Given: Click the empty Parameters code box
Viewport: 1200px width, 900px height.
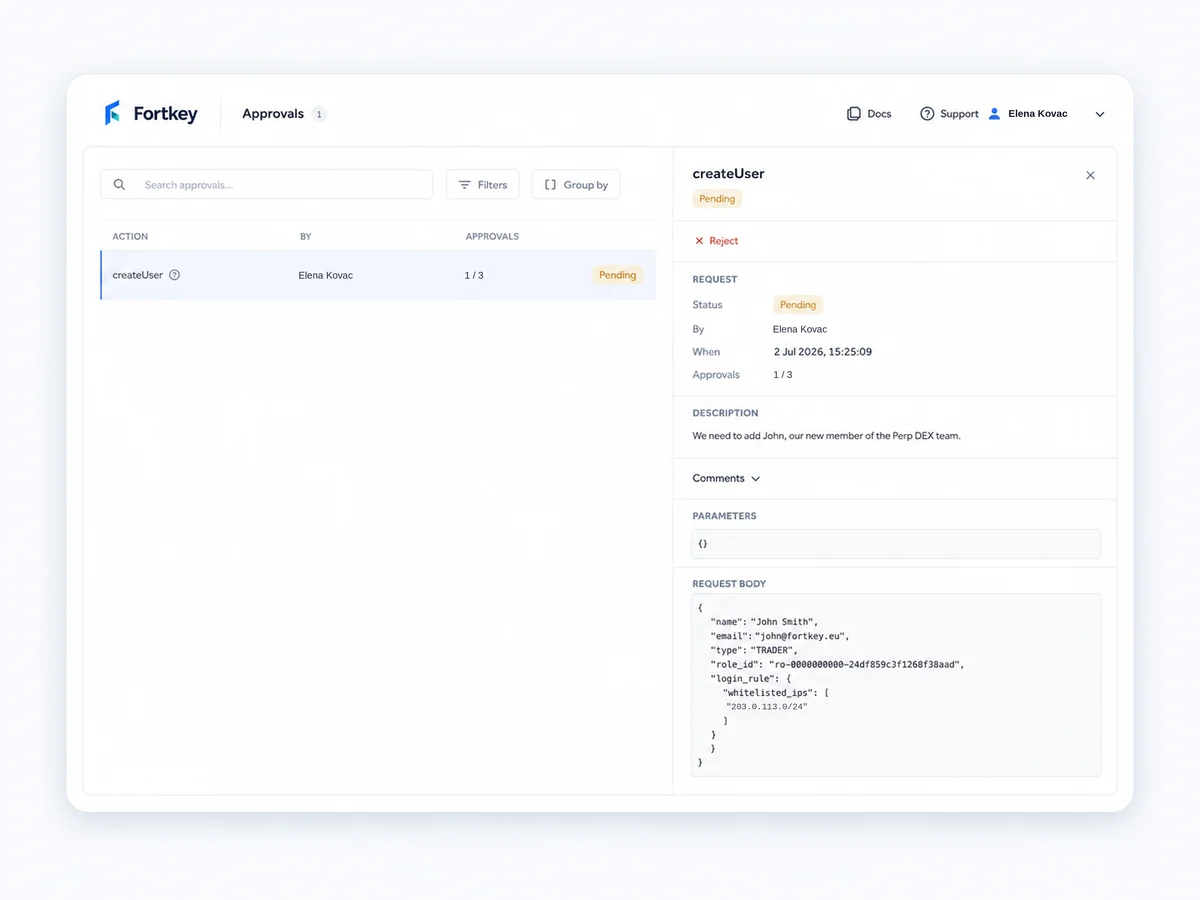Looking at the screenshot, I should 896,544.
